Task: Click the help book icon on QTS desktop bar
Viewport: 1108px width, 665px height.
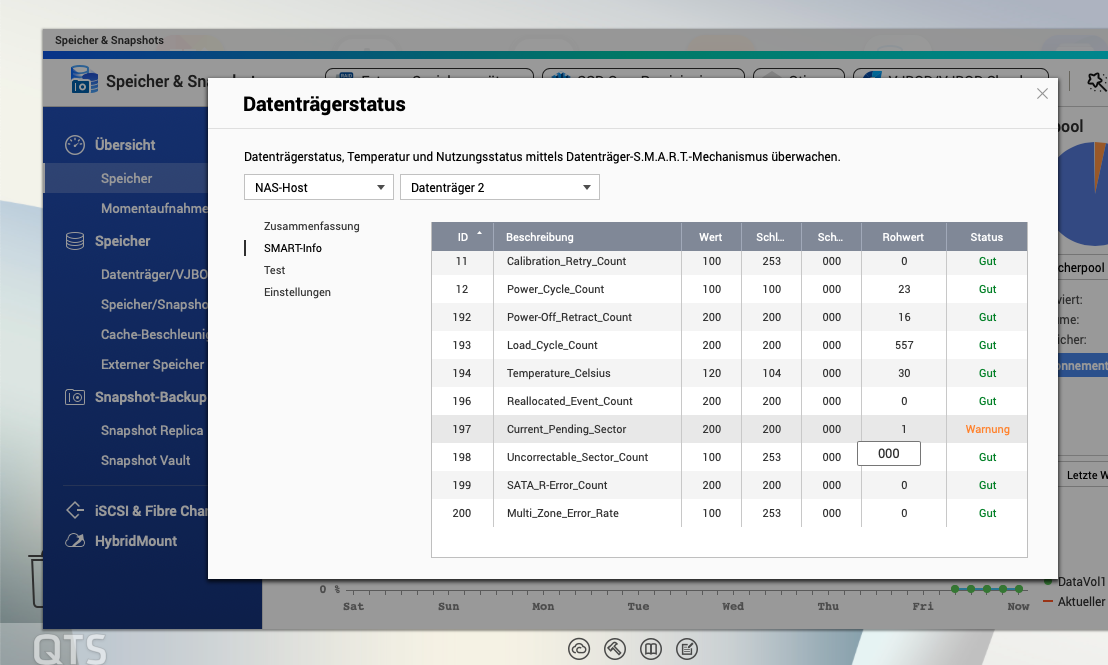Action: (x=651, y=649)
